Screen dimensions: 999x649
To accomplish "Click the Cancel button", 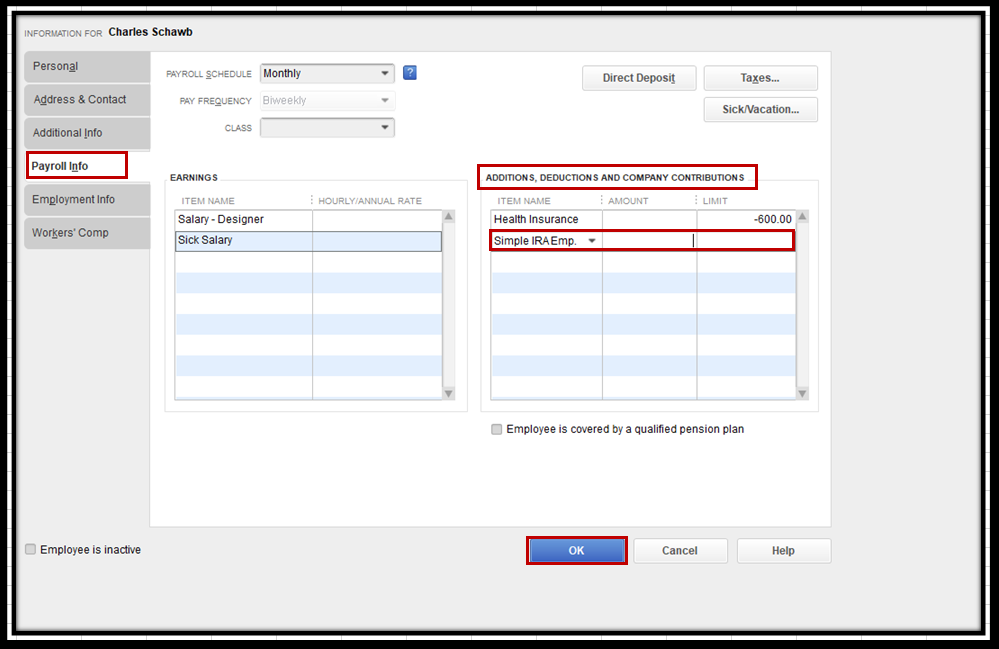I will pyautogui.click(x=680, y=550).
